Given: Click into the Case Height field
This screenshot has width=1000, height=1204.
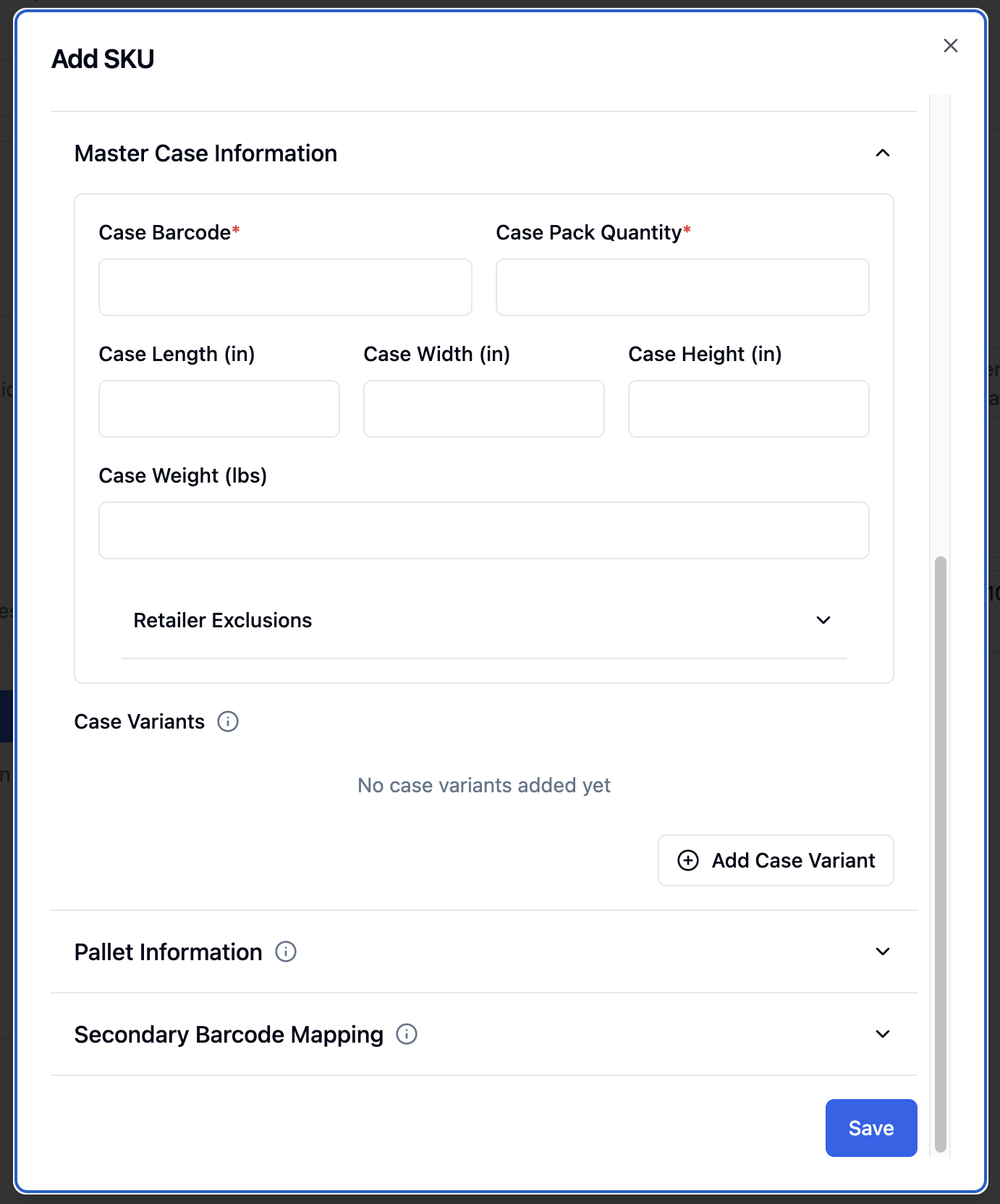Looking at the screenshot, I should click(x=749, y=409).
